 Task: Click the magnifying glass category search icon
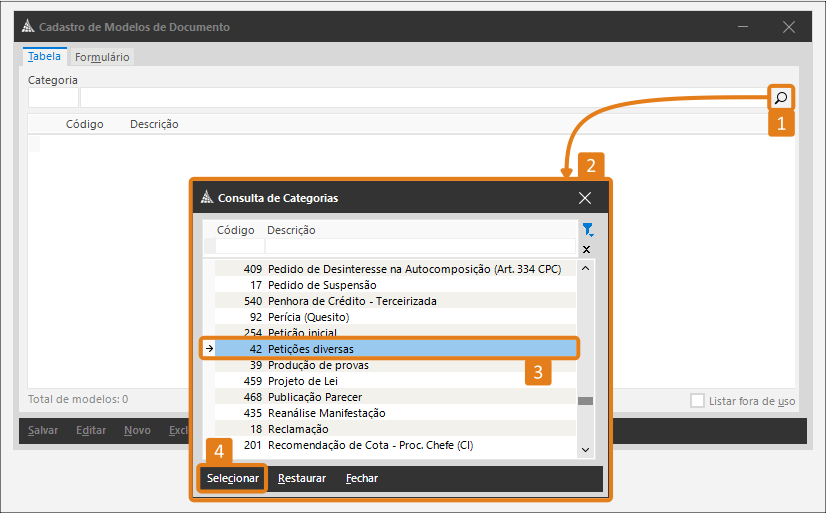780,97
